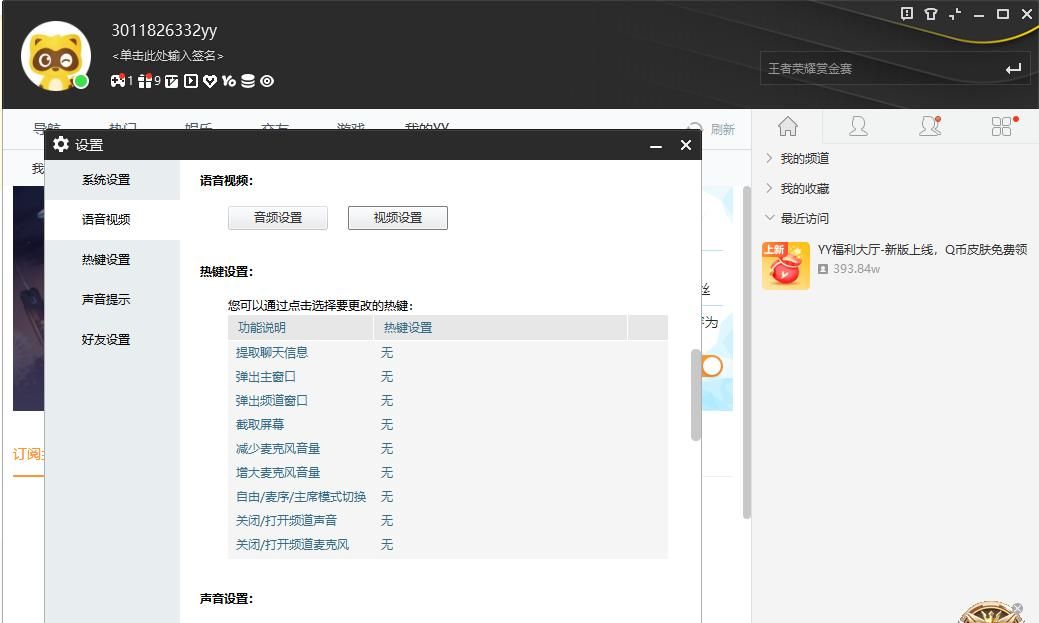
Task: Open 视频设置 video settings
Action: click(397, 217)
